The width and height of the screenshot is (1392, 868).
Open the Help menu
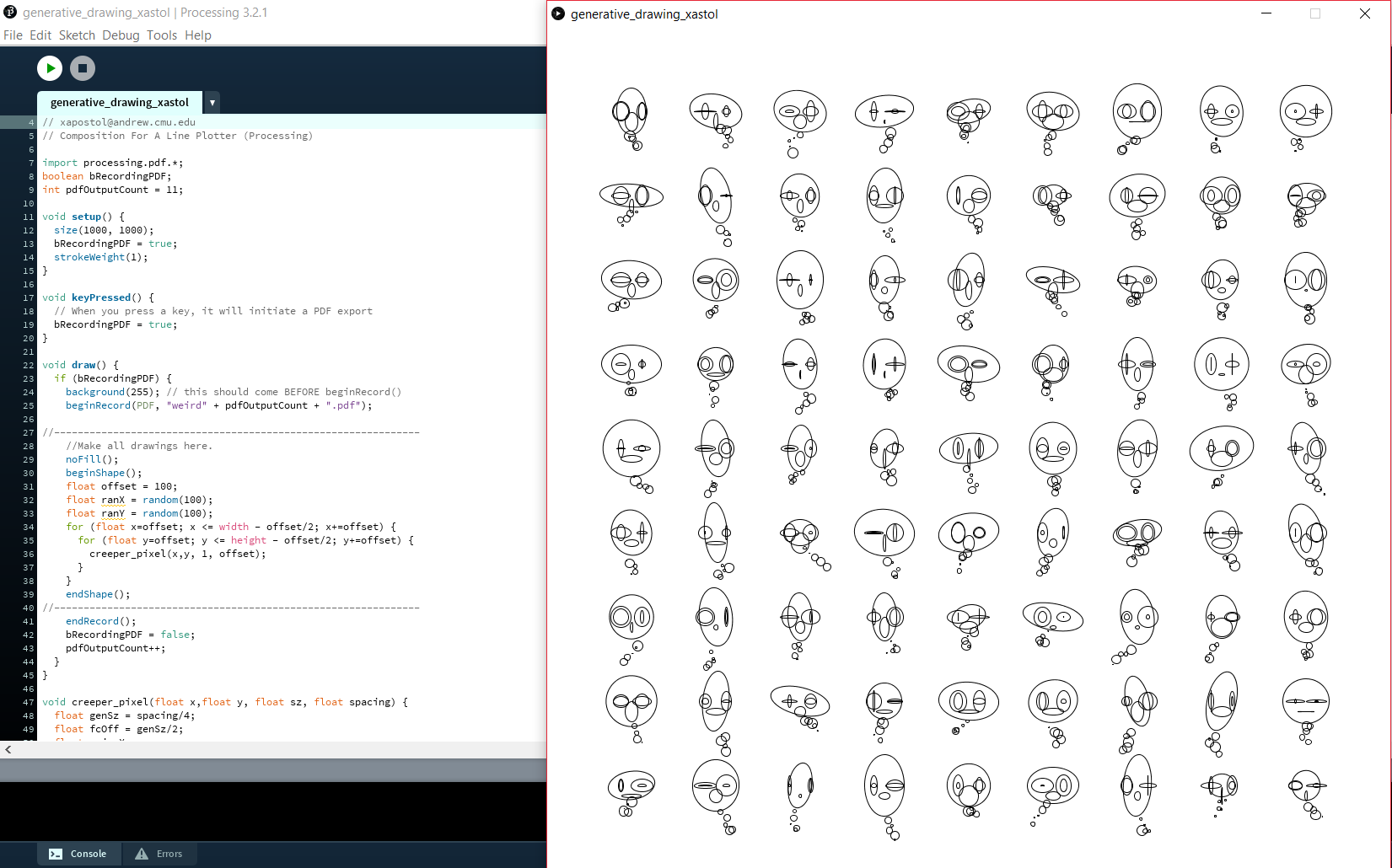(x=198, y=35)
